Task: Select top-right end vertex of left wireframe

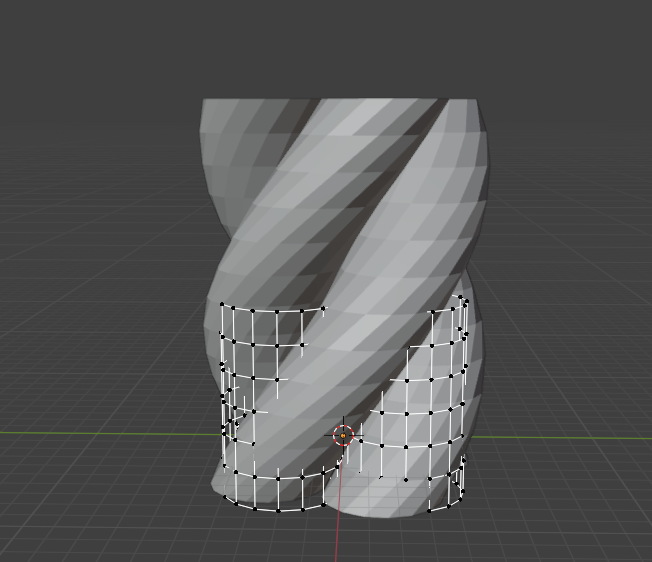Action: click(324, 309)
